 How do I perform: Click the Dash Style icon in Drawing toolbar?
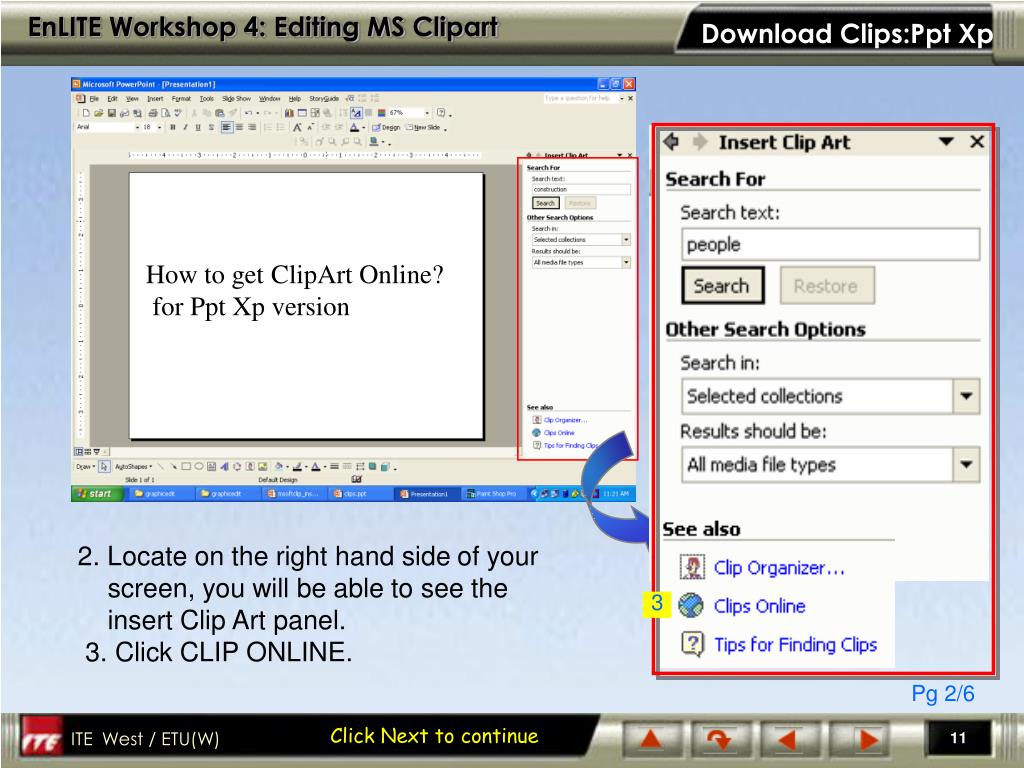(347, 466)
